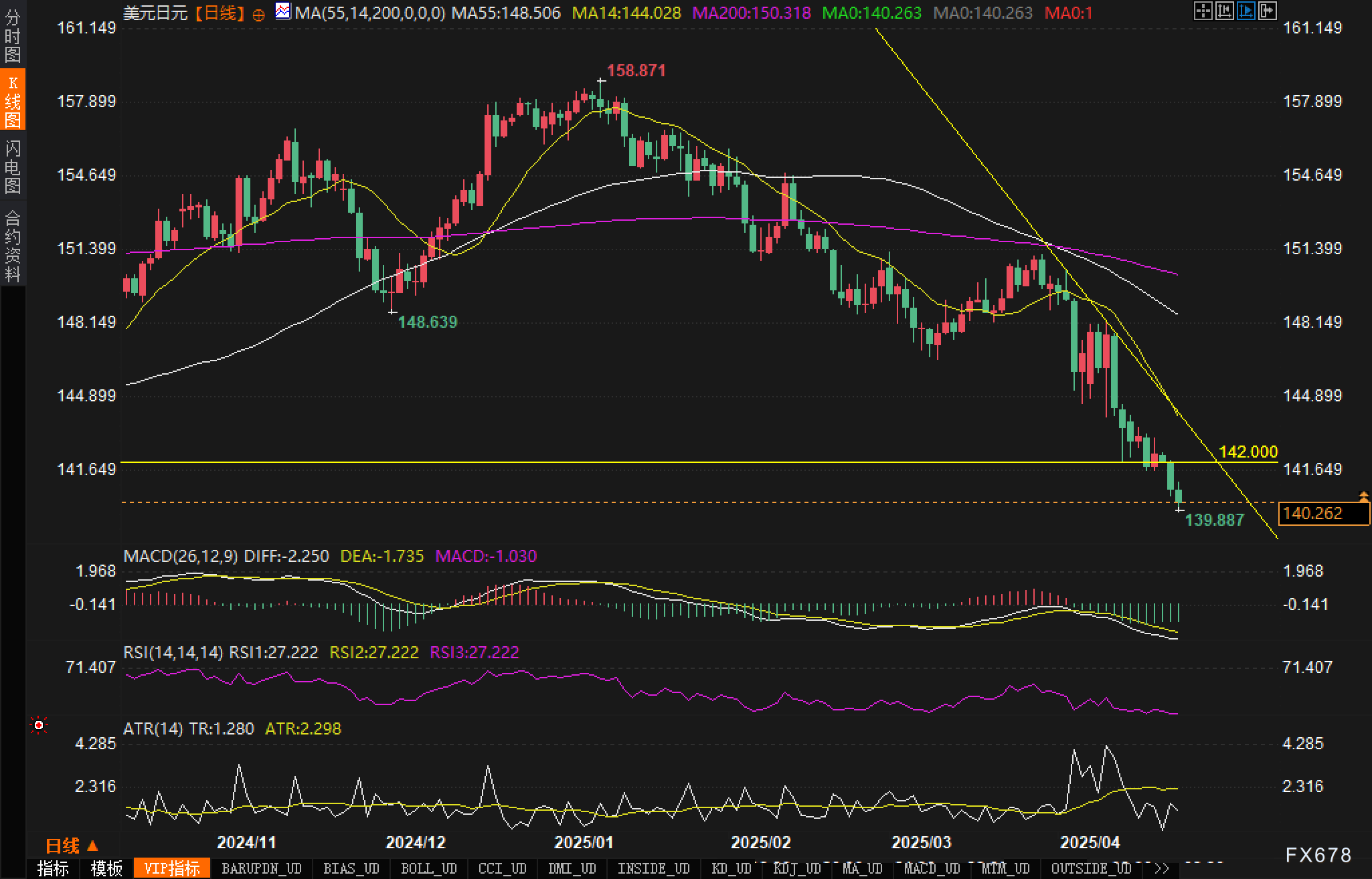
Task: Click the orange bell icon above 140.262
Action: tap(1363, 496)
